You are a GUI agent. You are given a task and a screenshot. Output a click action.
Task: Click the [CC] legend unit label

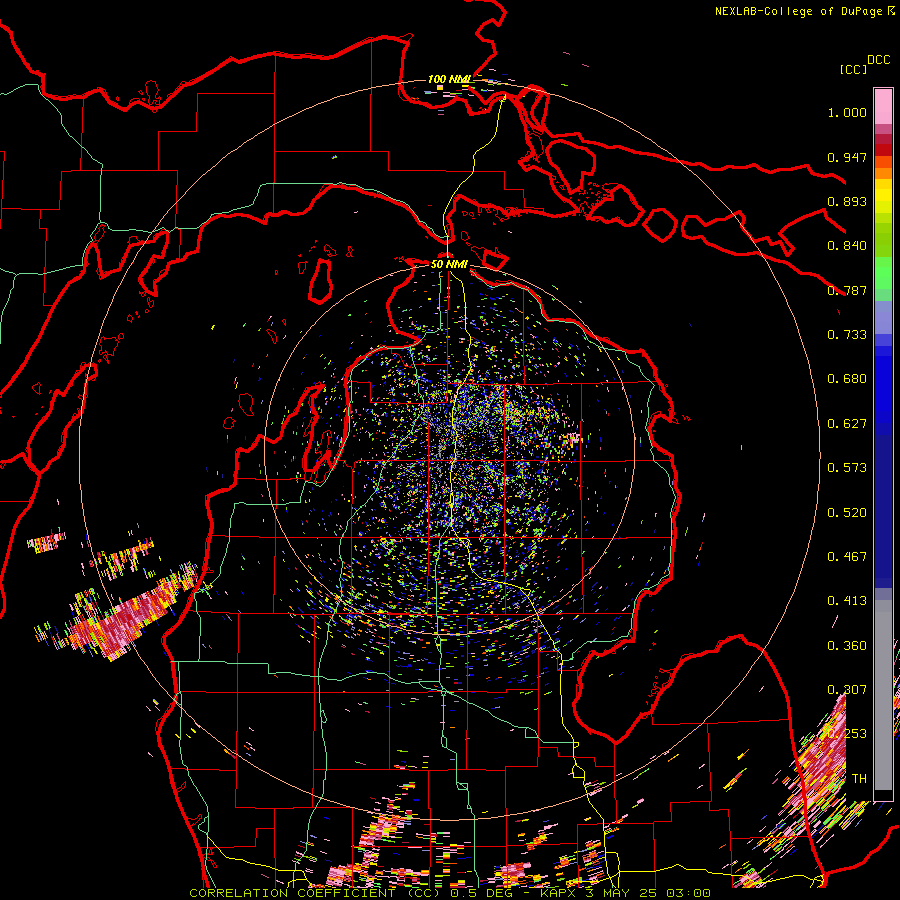tap(853, 69)
